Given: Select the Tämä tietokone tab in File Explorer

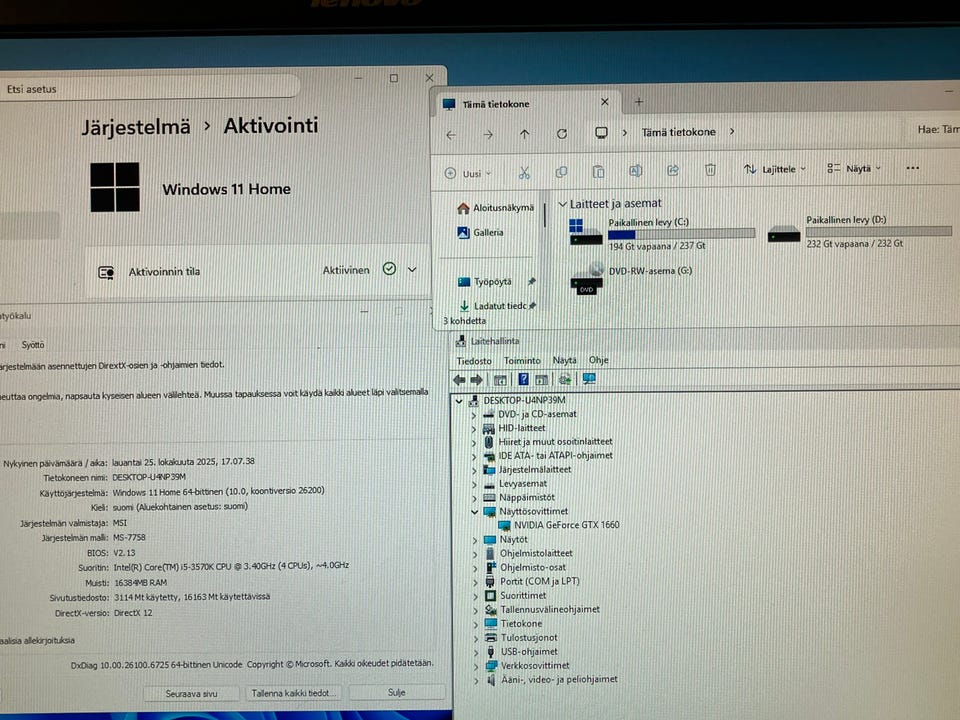Looking at the screenshot, I should [x=527, y=103].
